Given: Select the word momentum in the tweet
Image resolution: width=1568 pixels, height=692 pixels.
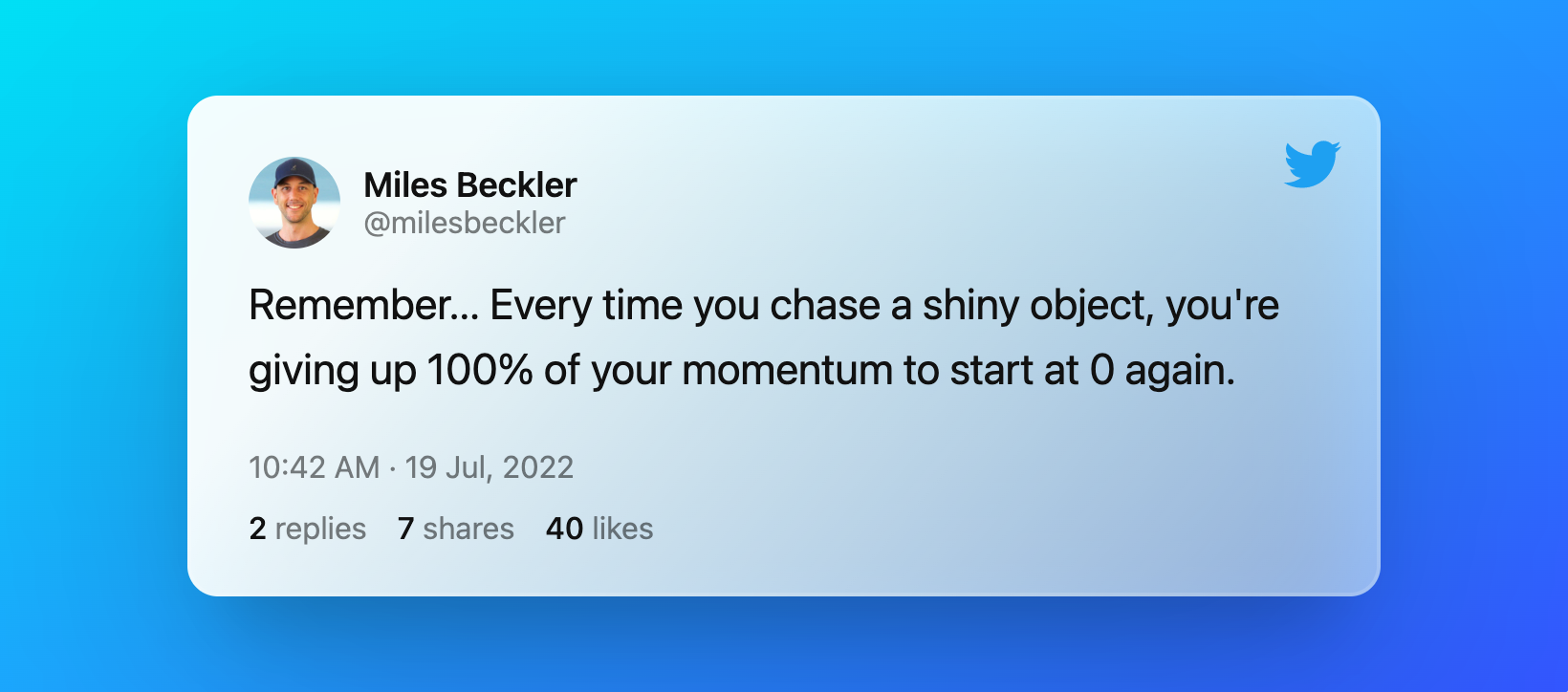Looking at the screenshot, I should pos(787,370).
